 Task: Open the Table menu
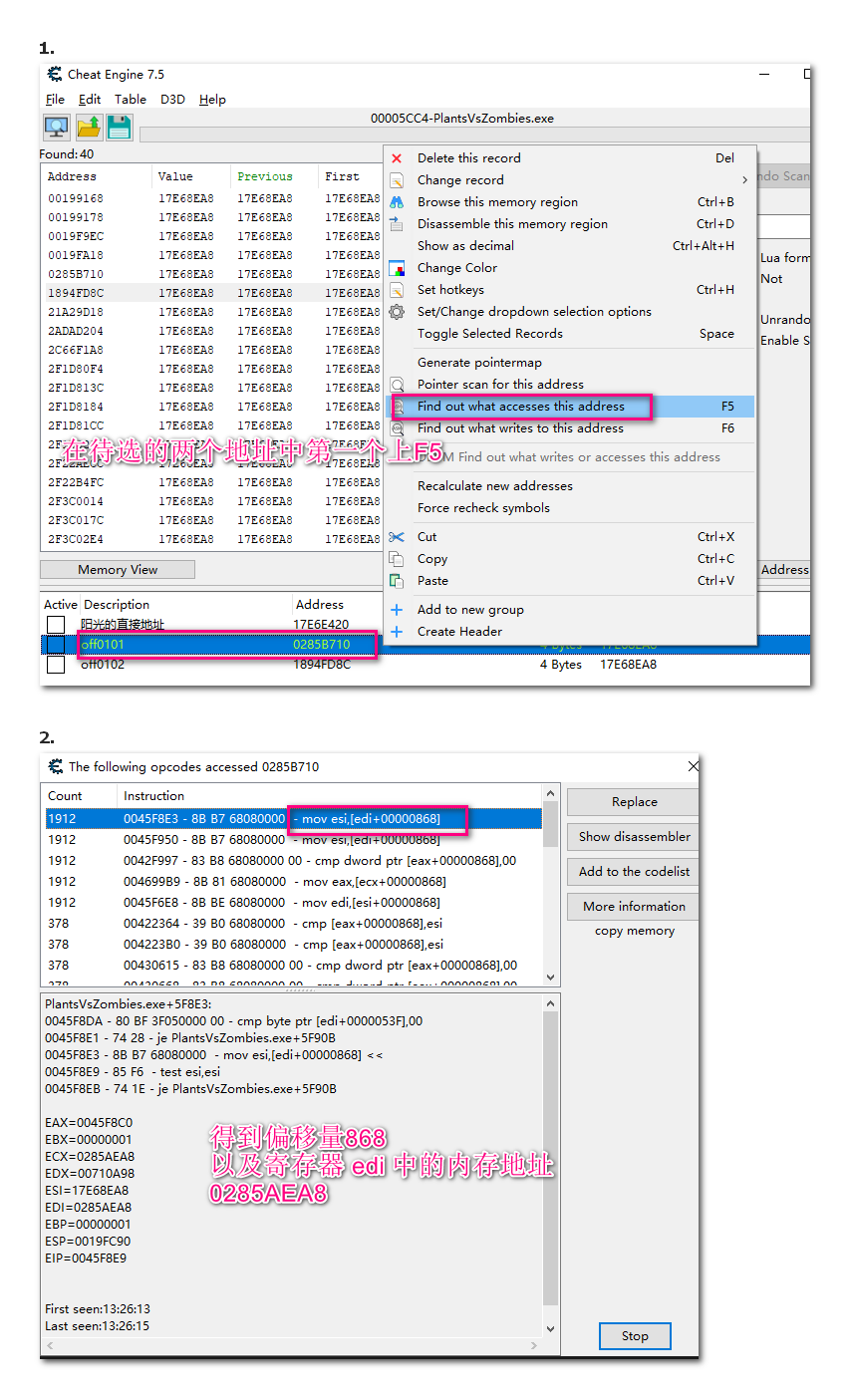(x=131, y=100)
